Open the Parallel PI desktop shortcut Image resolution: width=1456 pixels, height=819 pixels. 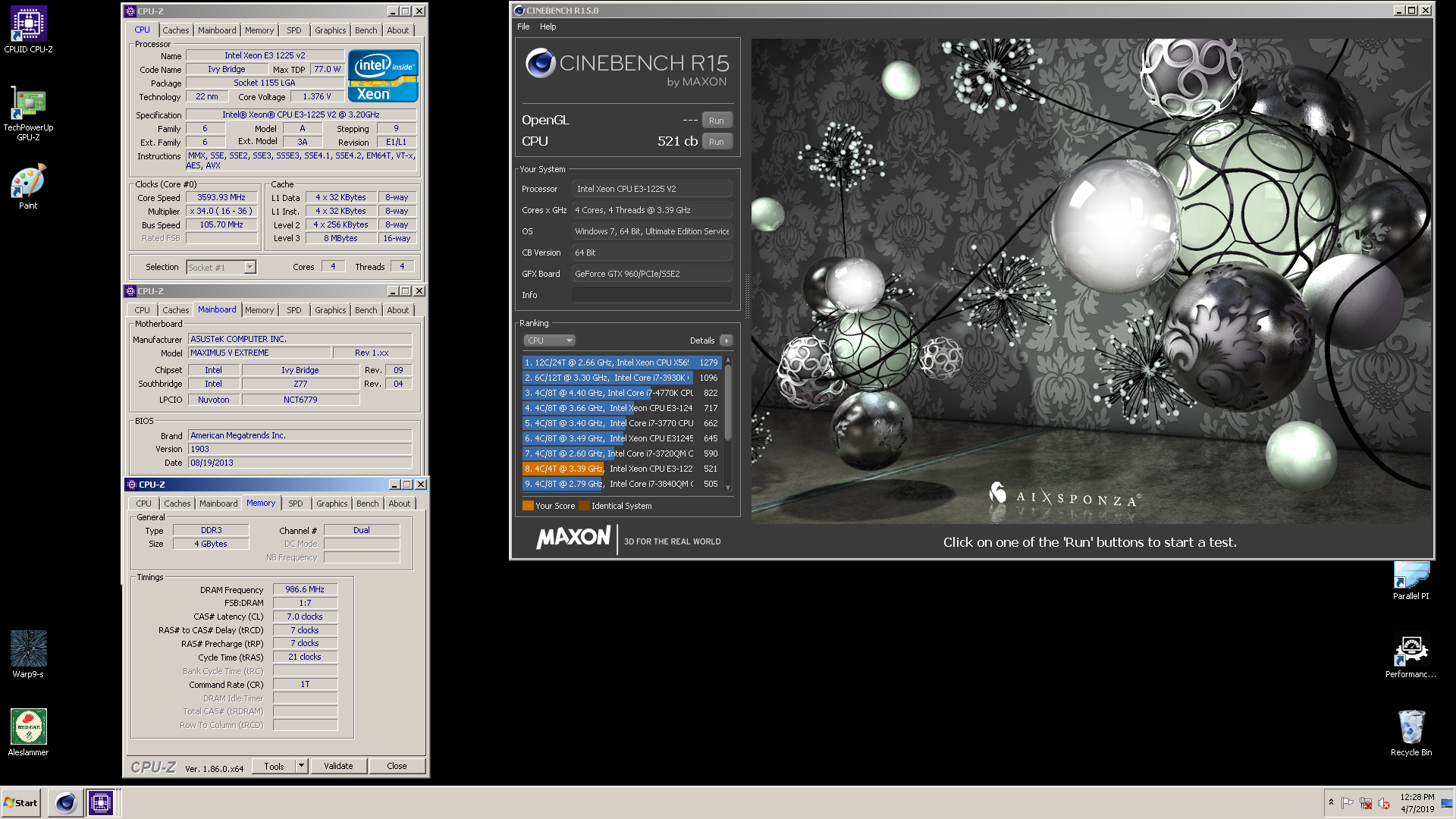[1410, 581]
